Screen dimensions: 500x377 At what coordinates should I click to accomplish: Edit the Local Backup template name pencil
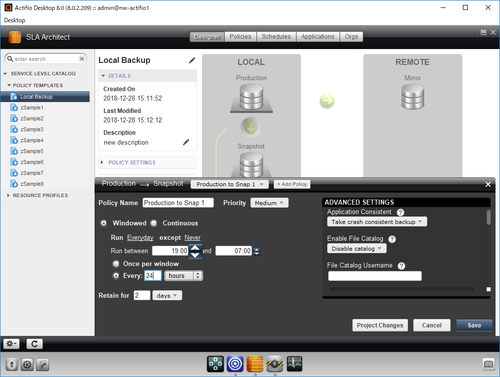coord(192,60)
